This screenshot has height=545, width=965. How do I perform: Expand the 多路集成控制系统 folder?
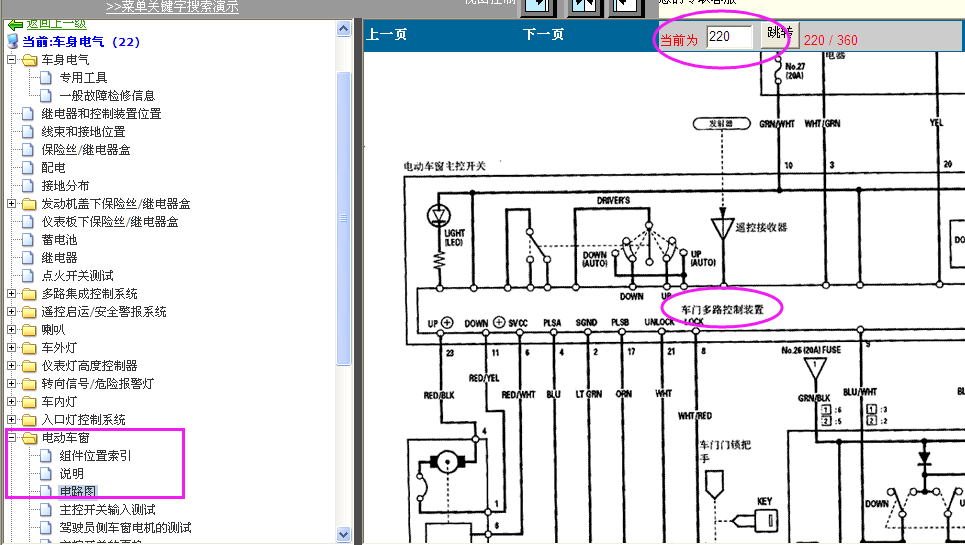11,293
